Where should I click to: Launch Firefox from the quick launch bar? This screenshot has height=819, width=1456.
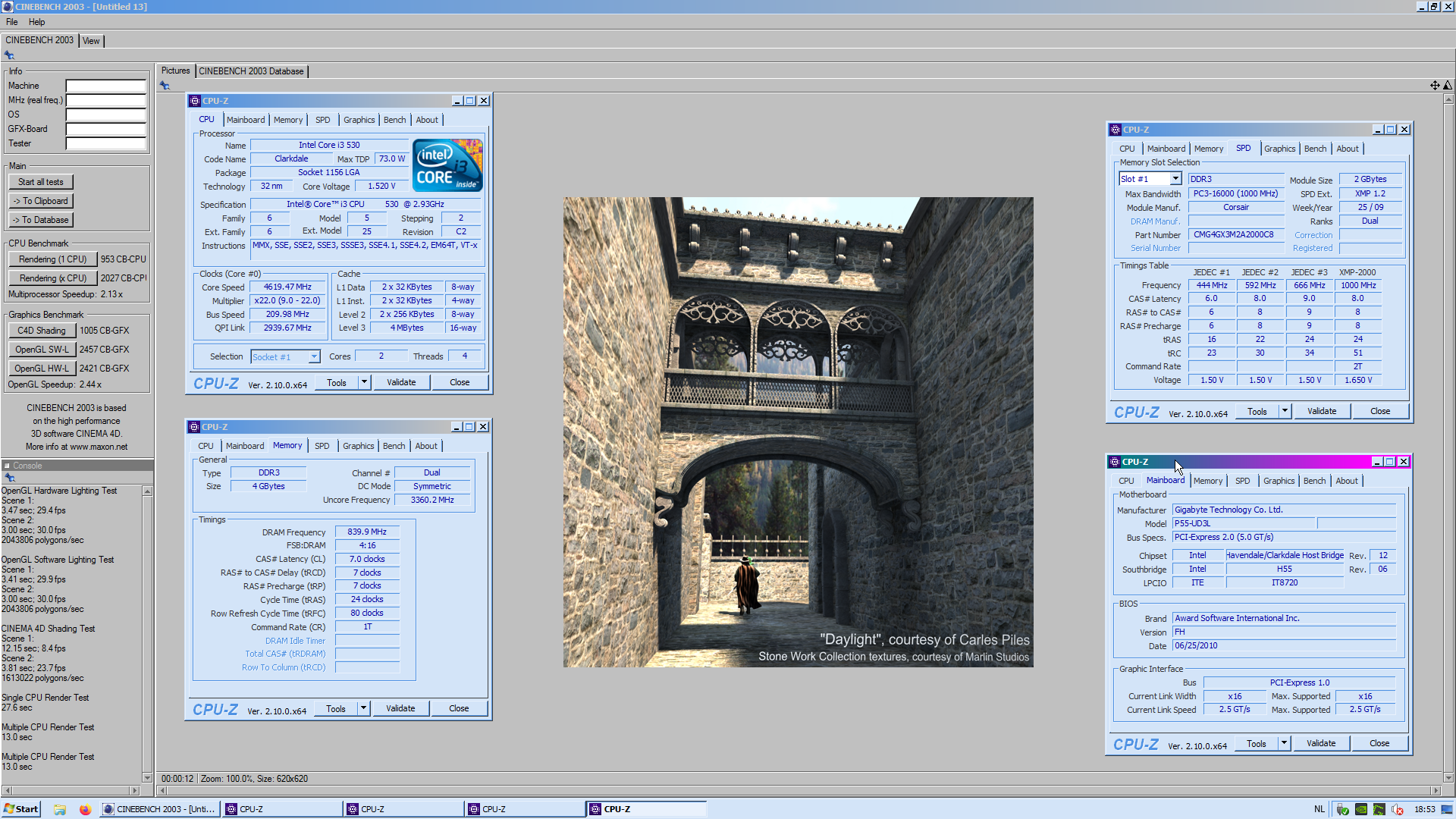coord(85,809)
